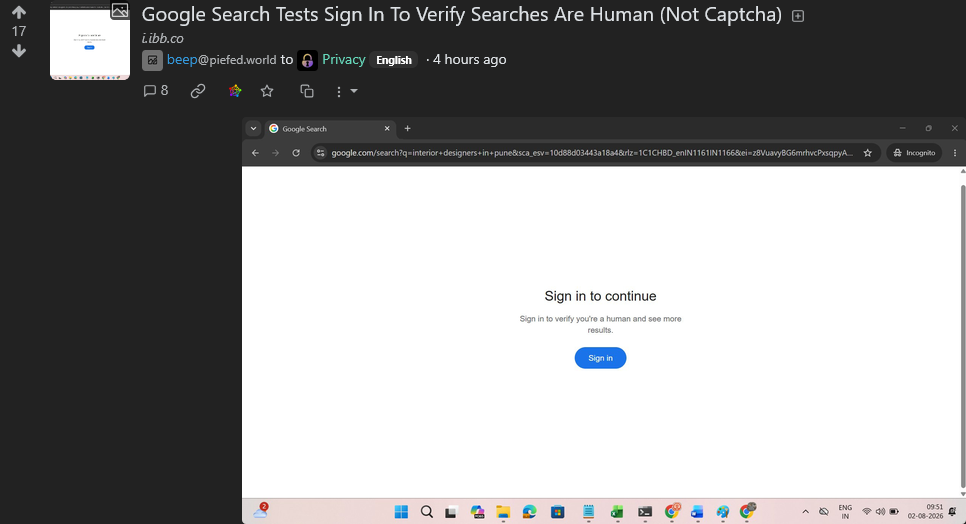Open the post's screenshot thumbnail

89,41
